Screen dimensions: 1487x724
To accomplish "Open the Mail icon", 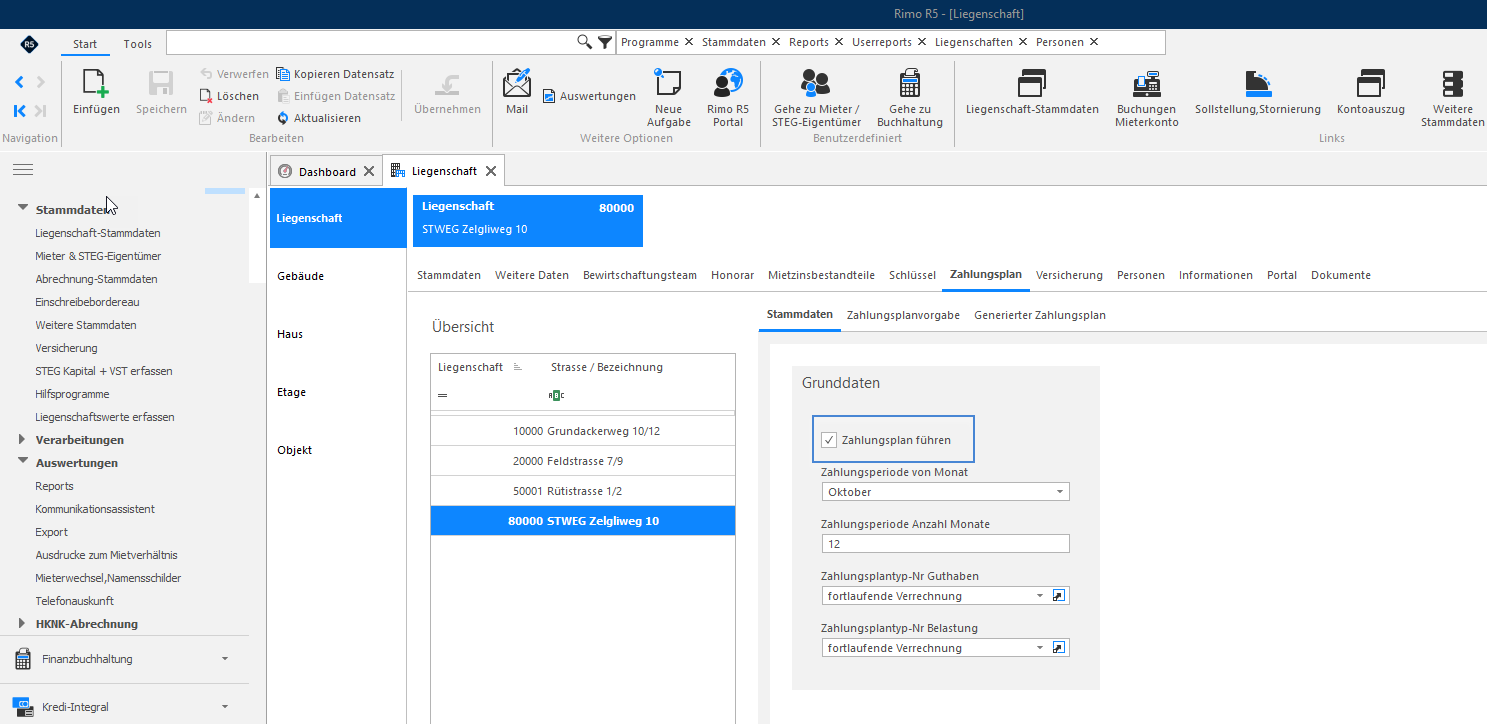I will [517, 83].
